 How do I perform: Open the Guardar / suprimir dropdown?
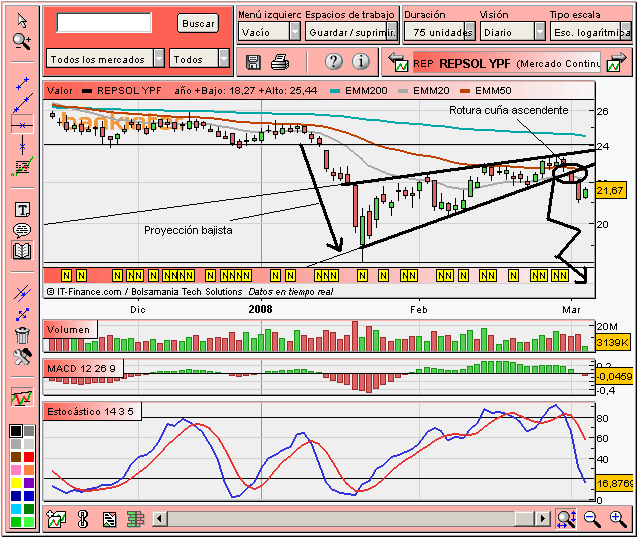(351, 31)
